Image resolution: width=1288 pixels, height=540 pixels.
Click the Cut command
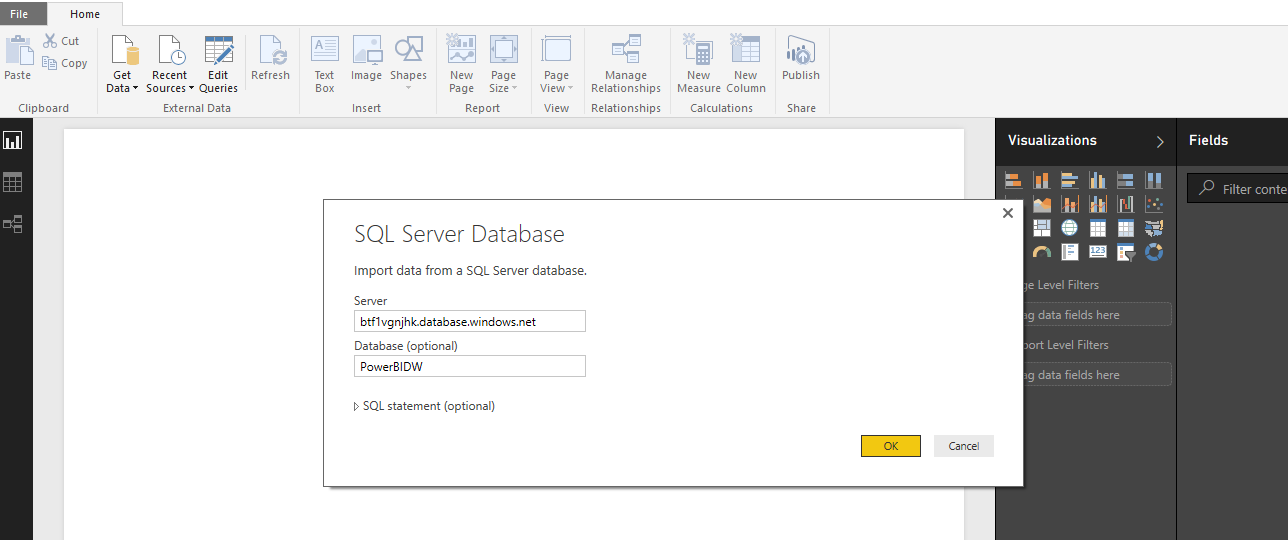(x=61, y=41)
